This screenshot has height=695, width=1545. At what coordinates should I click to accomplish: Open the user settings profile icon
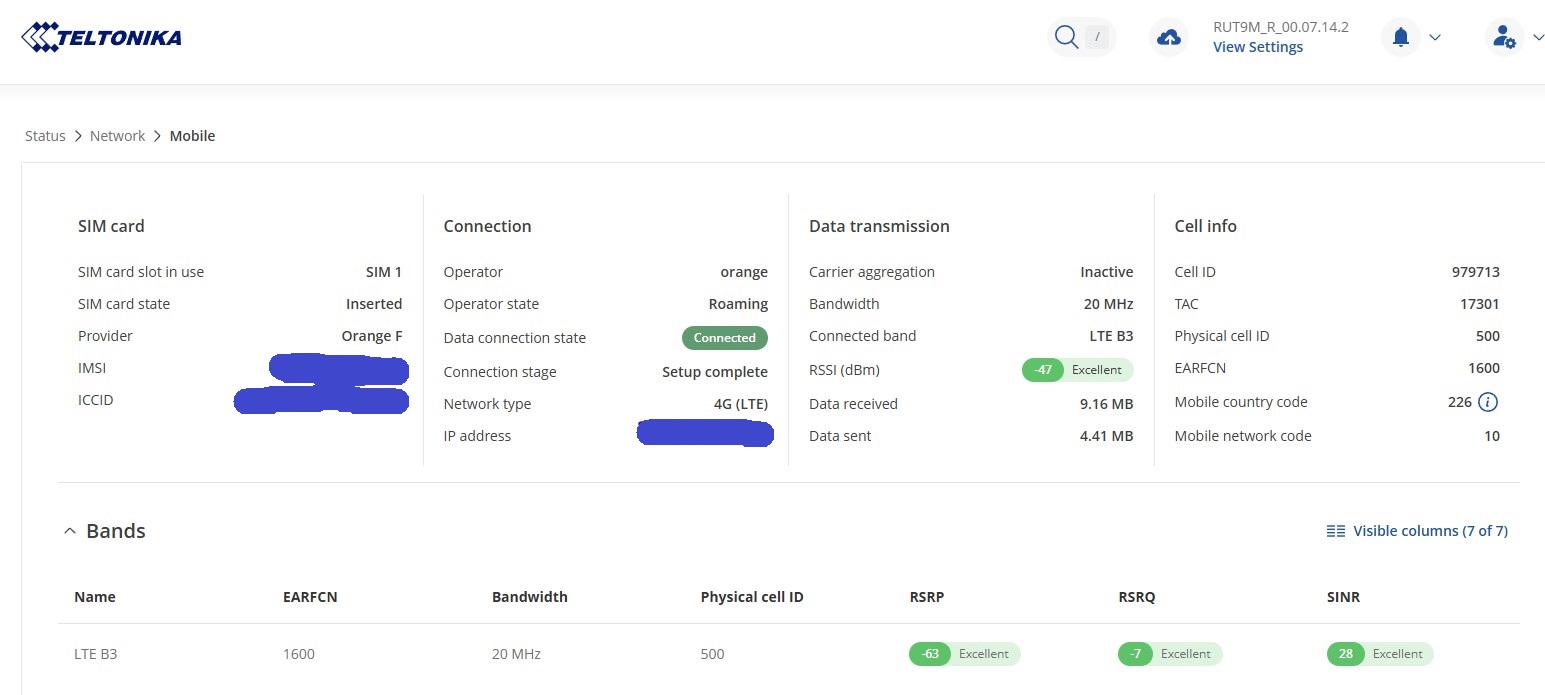(x=1504, y=38)
